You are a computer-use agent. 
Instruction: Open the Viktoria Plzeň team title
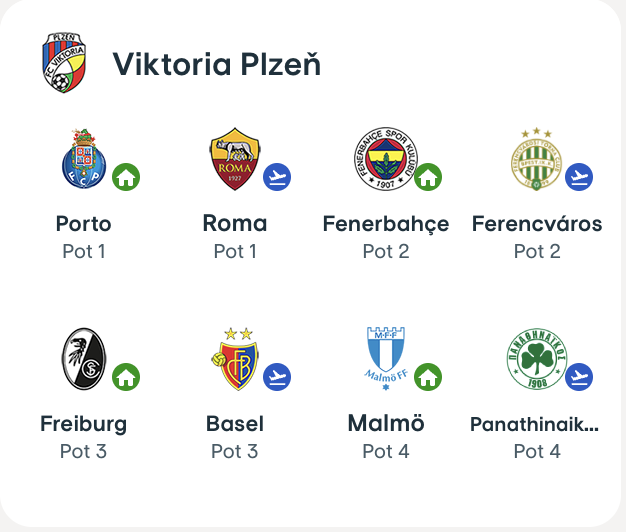tap(216, 64)
